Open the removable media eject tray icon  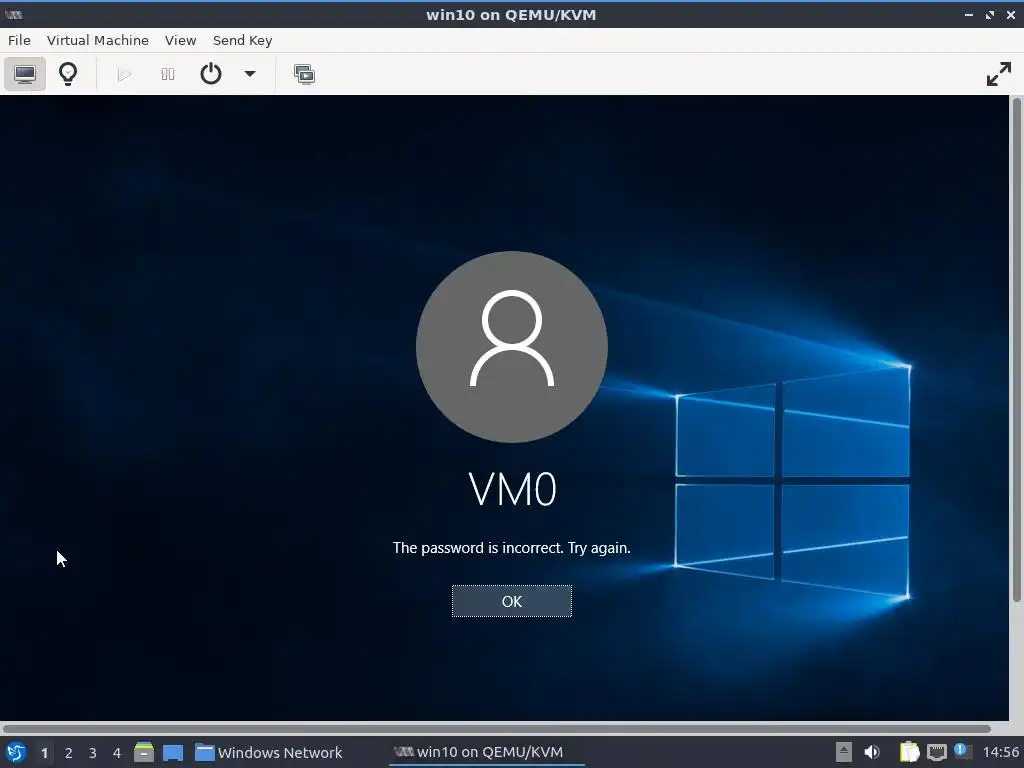click(x=844, y=752)
